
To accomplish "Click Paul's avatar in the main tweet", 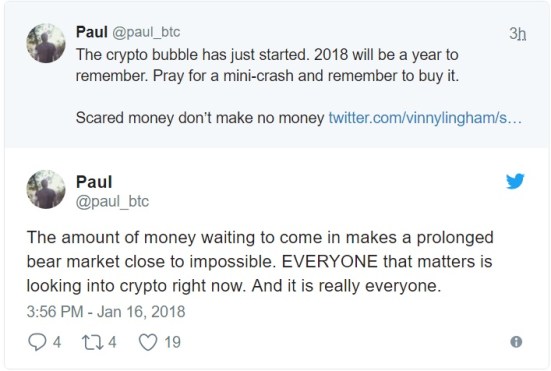I will (46, 189).
